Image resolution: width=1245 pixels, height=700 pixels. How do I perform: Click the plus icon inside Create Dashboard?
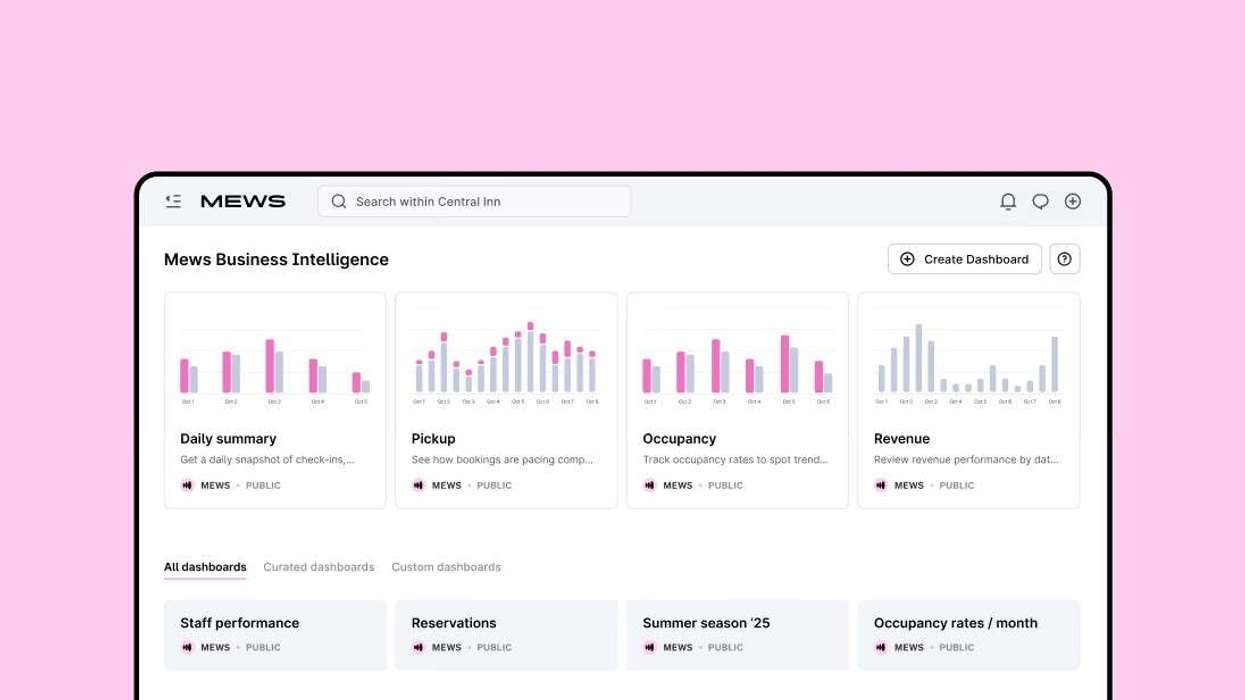906,259
